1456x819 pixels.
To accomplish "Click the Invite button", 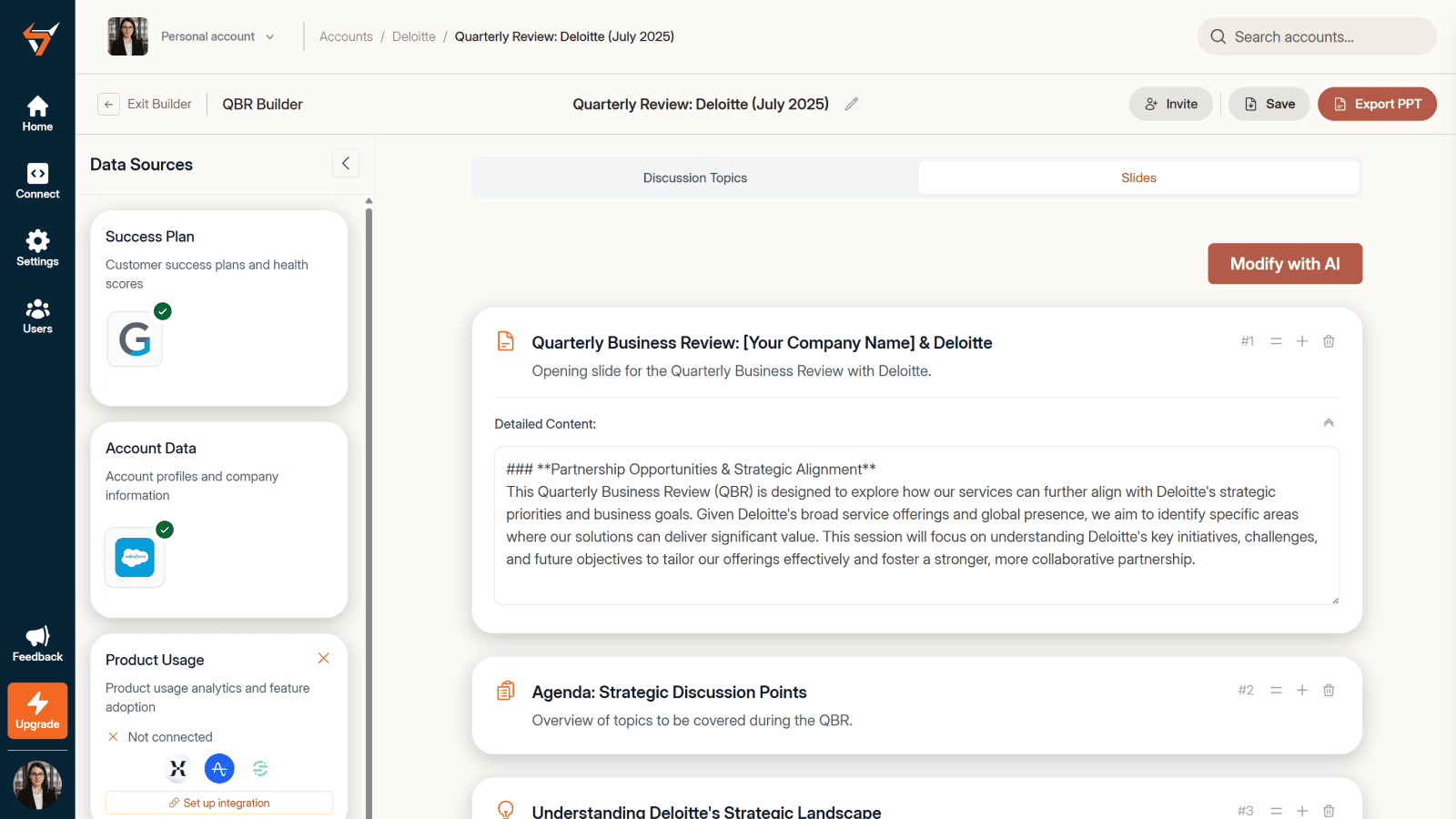I will click(1171, 104).
